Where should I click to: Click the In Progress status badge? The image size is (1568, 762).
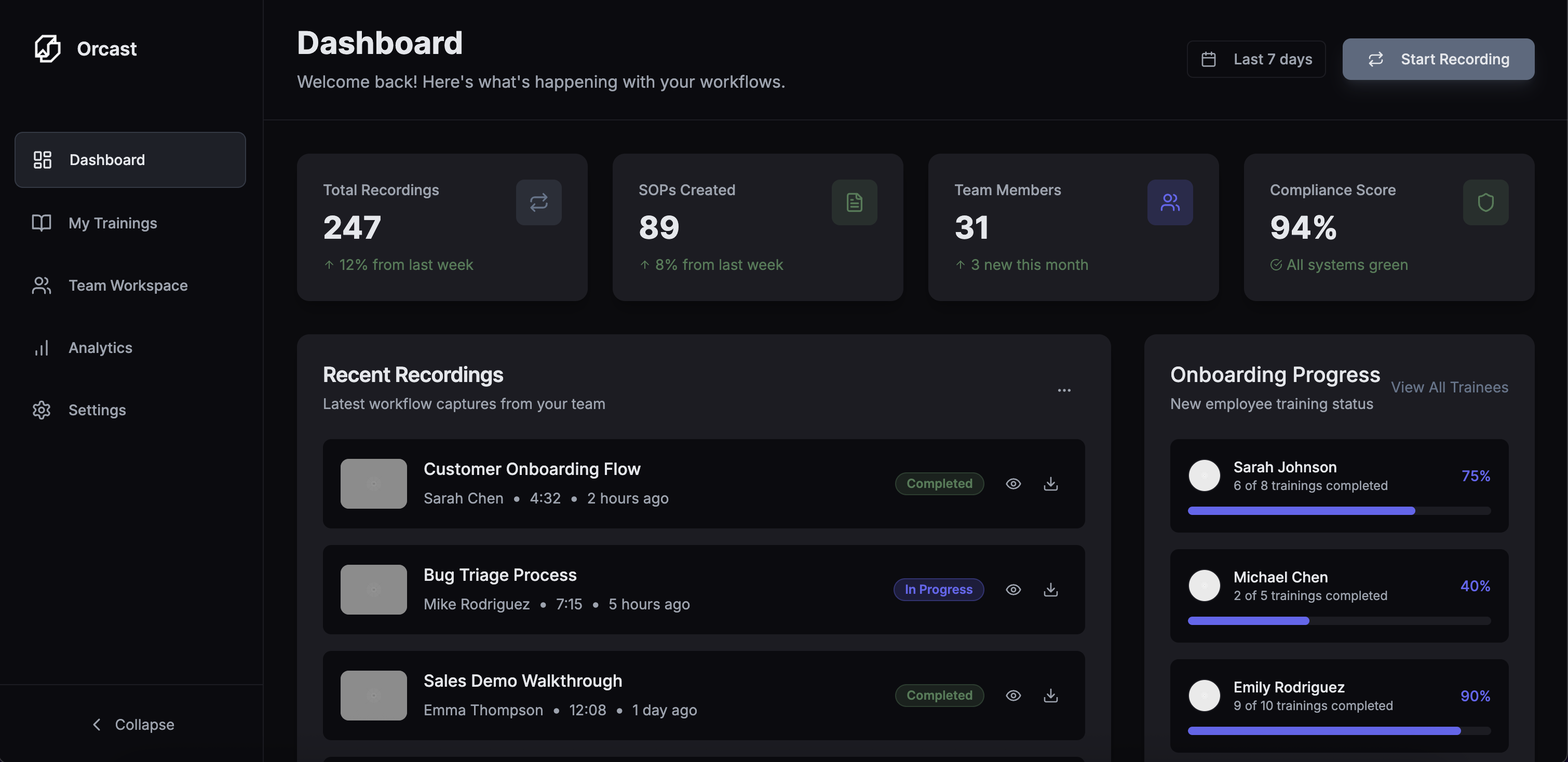tap(939, 589)
